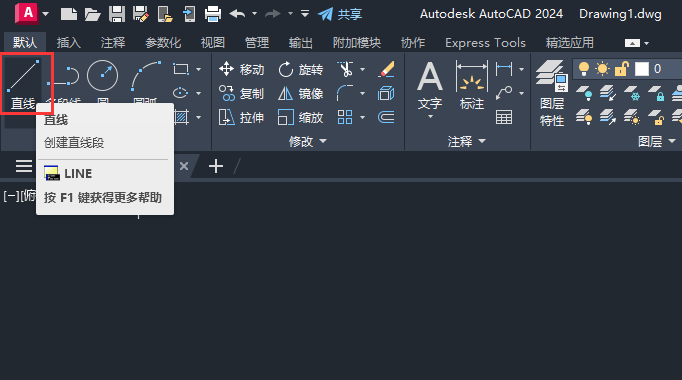Image resolution: width=682 pixels, height=380 pixels.
Task: Select the Fillet tool icon
Action: [345, 93]
